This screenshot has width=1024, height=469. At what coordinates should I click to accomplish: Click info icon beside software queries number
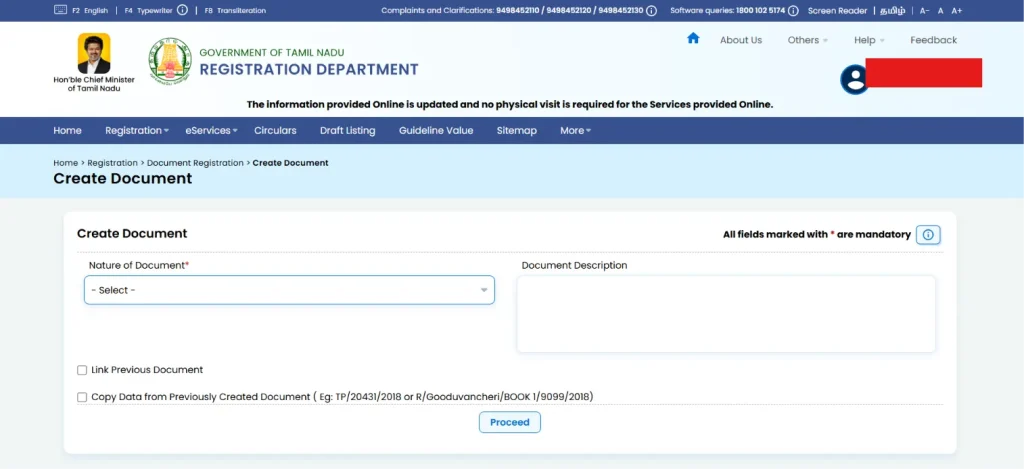click(793, 10)
